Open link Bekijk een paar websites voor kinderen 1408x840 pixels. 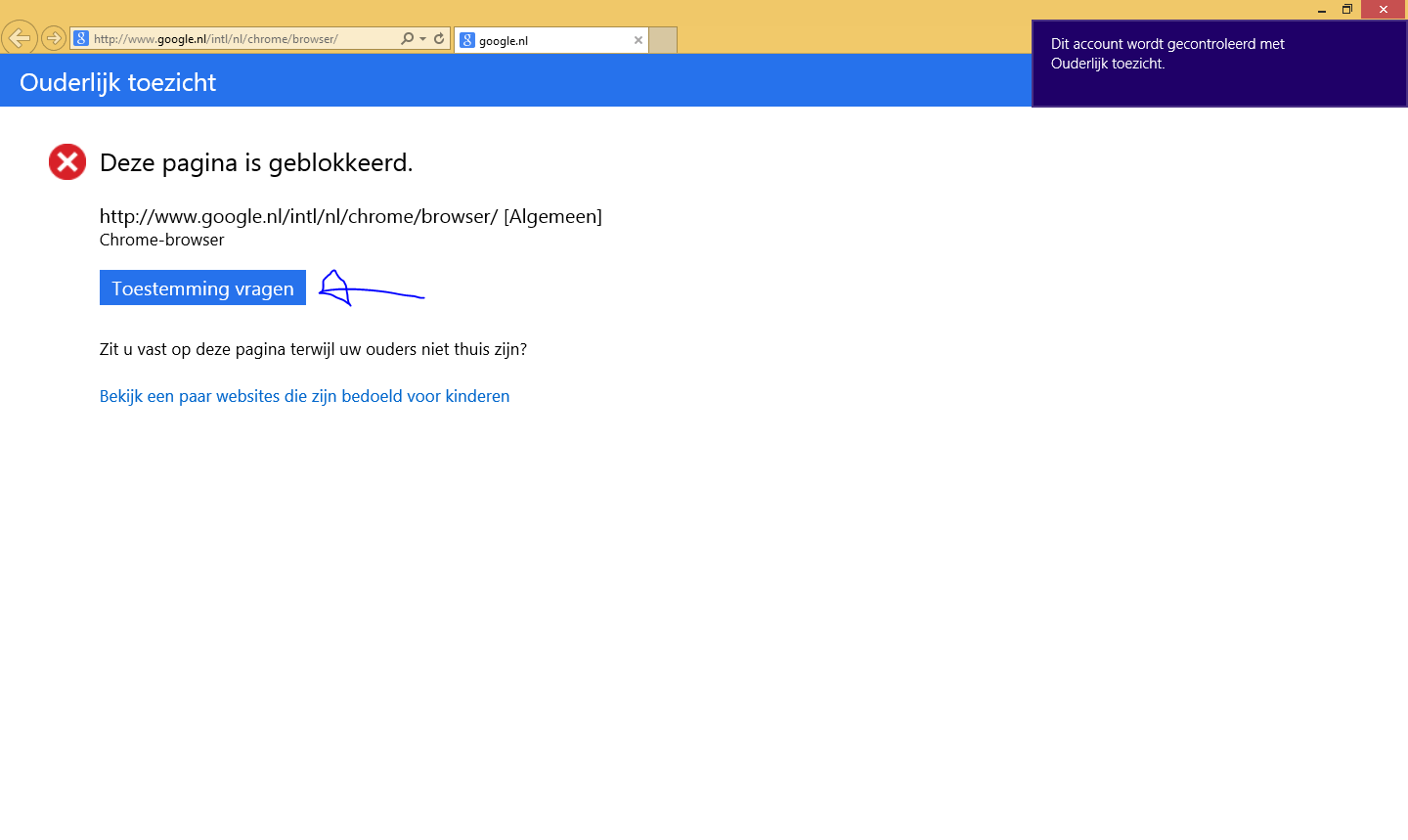point(304,396)
